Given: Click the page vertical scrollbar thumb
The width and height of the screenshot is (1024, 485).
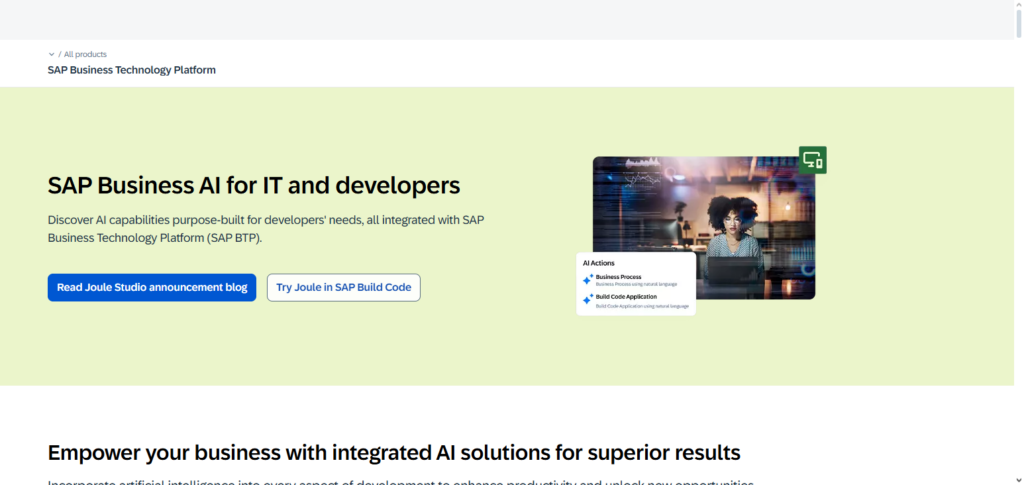Looking at the screenshot, I should [1019, 23].
